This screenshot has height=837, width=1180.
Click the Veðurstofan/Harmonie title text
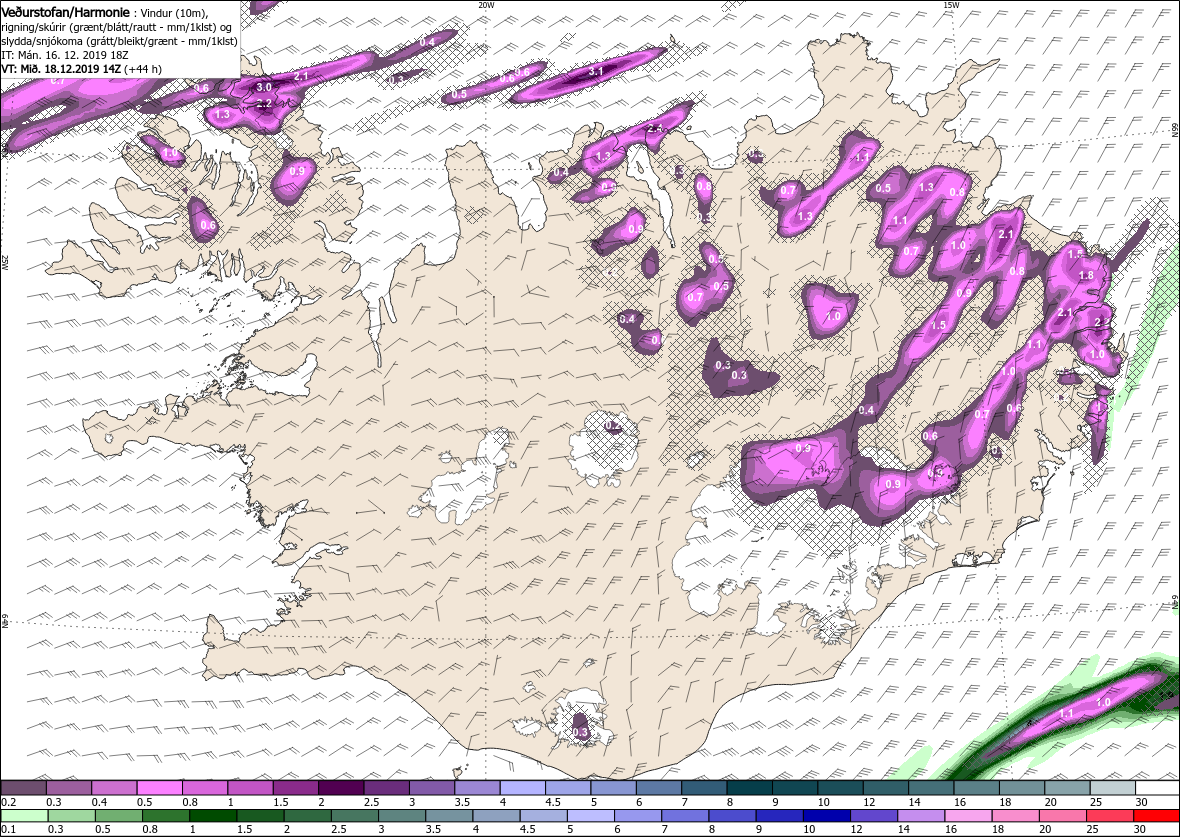65,12
